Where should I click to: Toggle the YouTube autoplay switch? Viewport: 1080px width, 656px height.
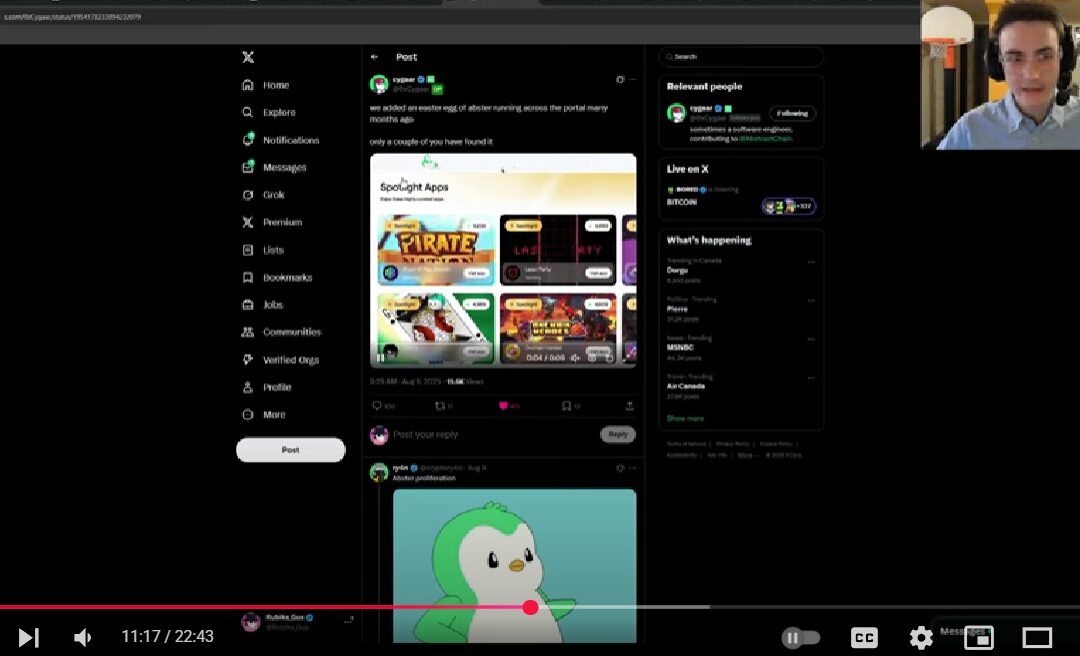click(800, 637)
